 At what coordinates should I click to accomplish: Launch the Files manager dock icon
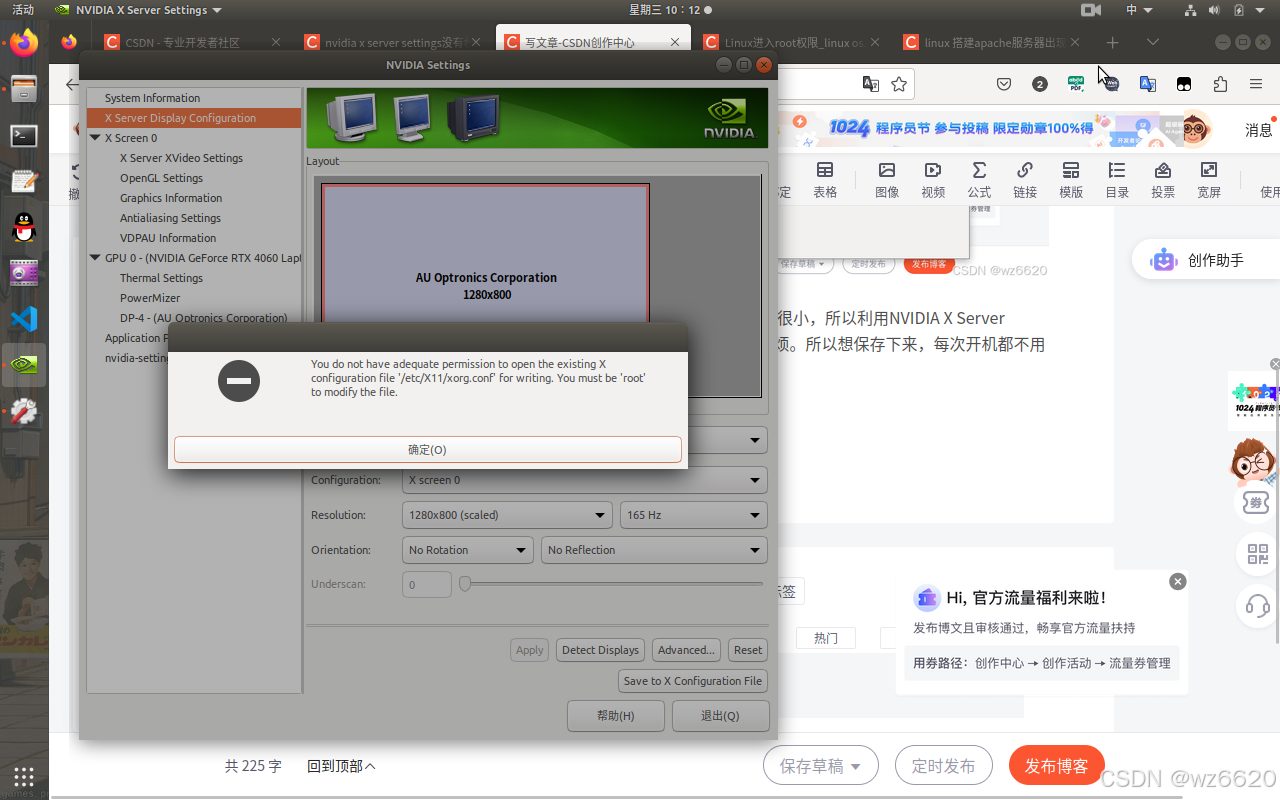(x=24, y=89)
